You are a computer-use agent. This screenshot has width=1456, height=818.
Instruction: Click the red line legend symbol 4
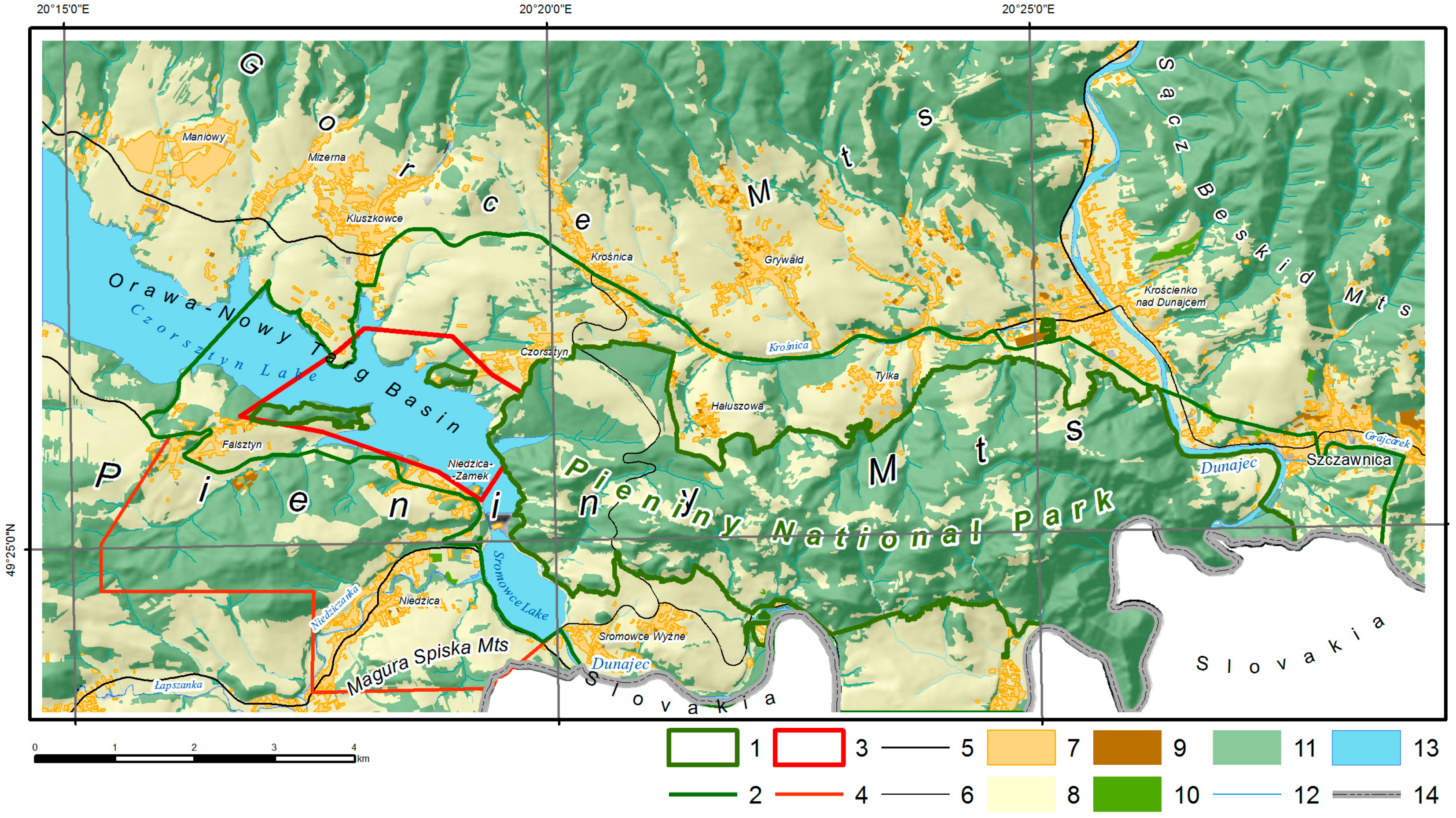809,794
